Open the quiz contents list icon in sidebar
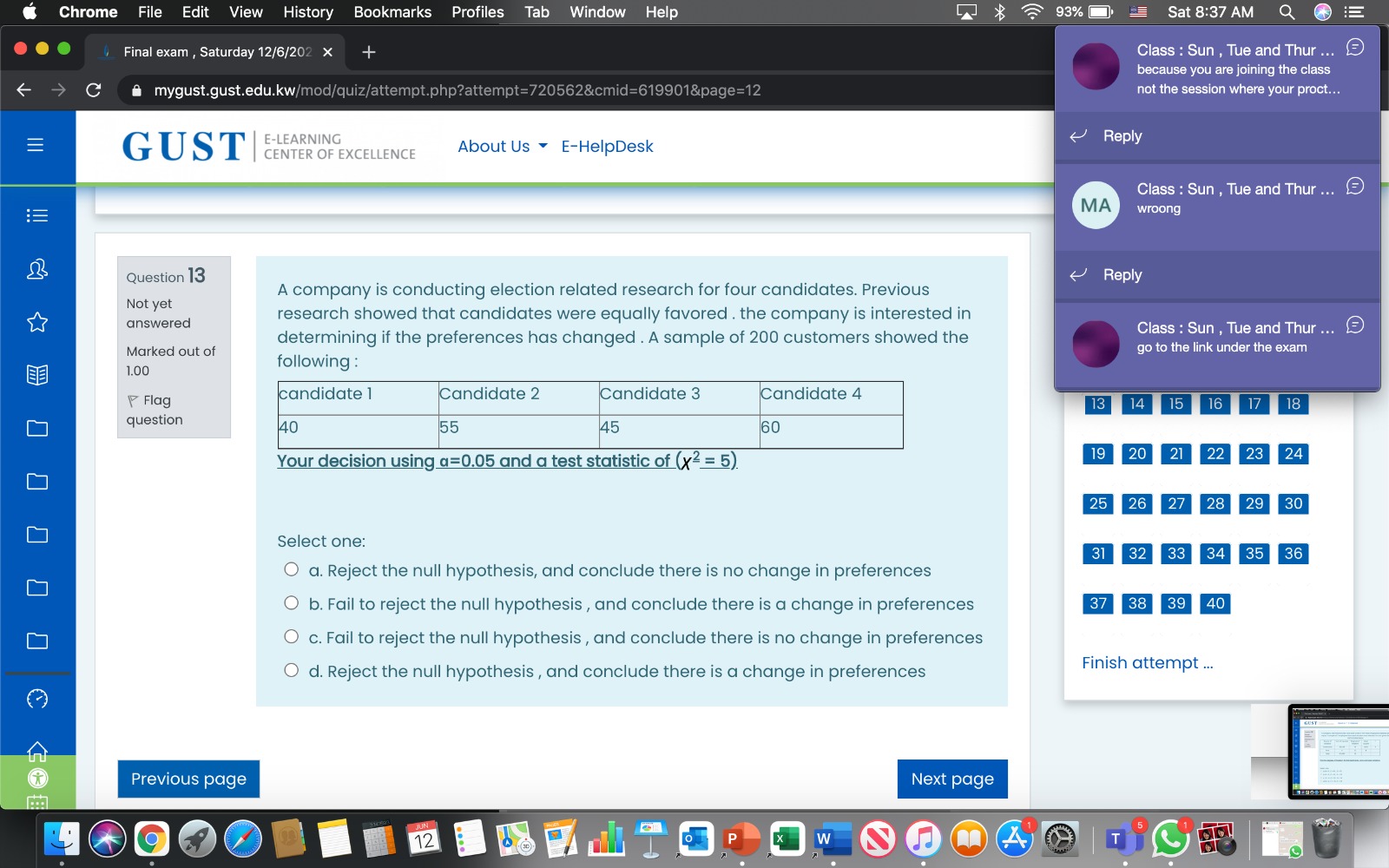The width and height of the screenshot is (1389, 868). click(37, 215)
